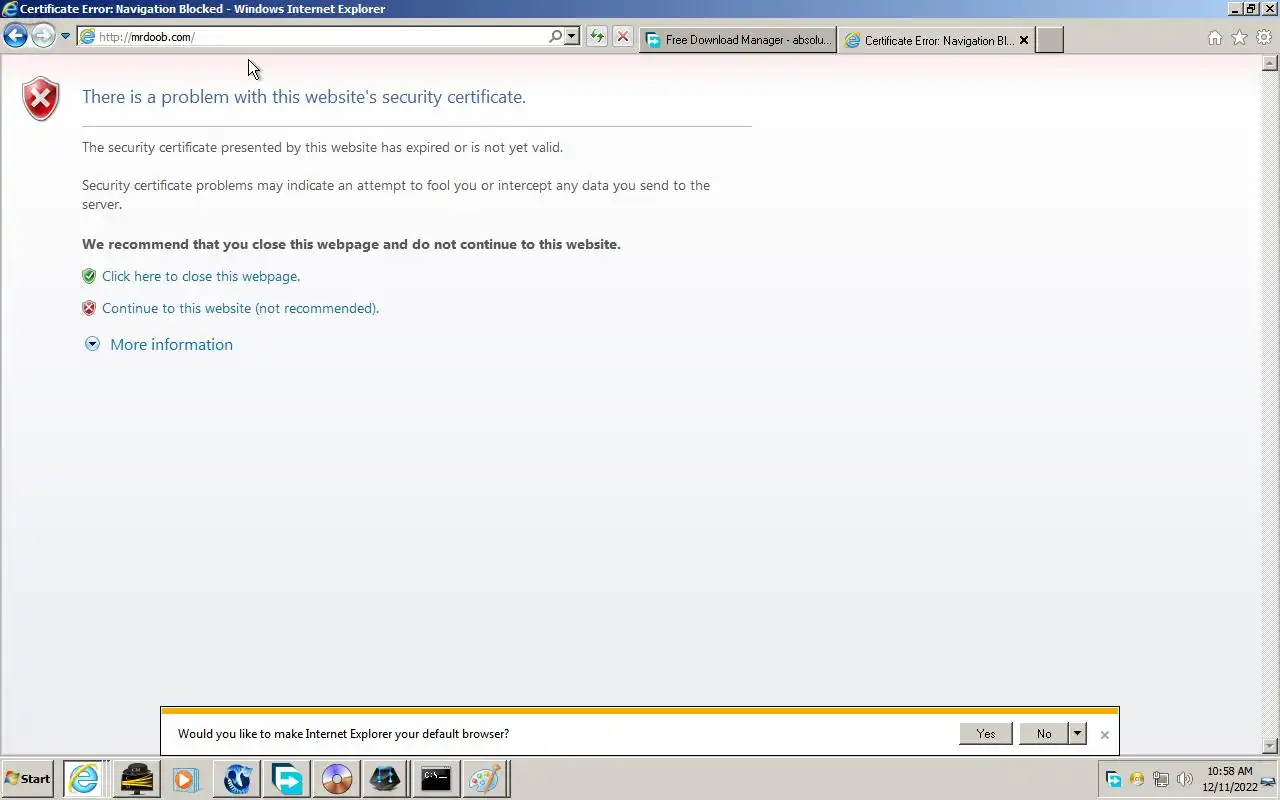
Task: Open the Tools gear menu
Action: click(x=1264, y=38)
